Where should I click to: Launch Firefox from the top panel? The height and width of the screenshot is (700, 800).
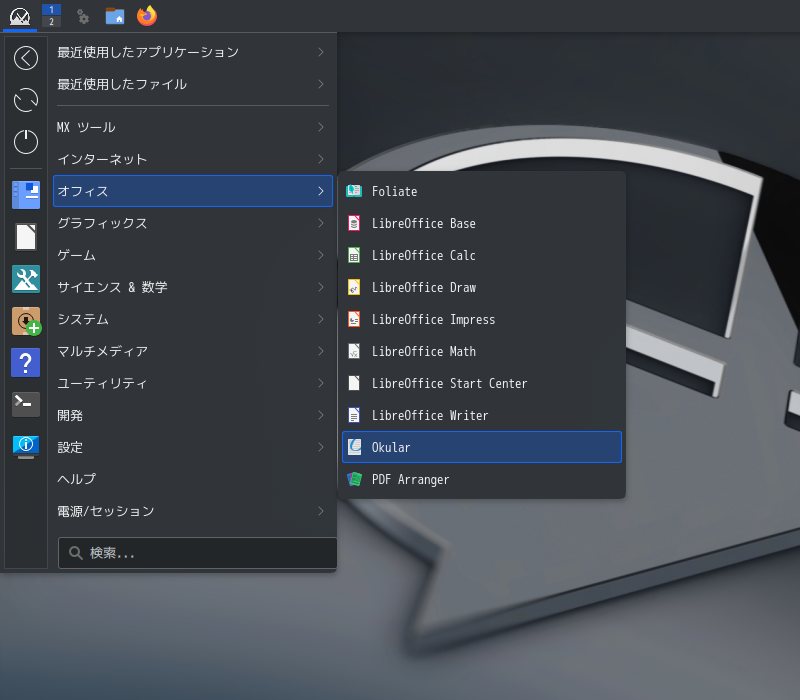(x=147, y=16)
